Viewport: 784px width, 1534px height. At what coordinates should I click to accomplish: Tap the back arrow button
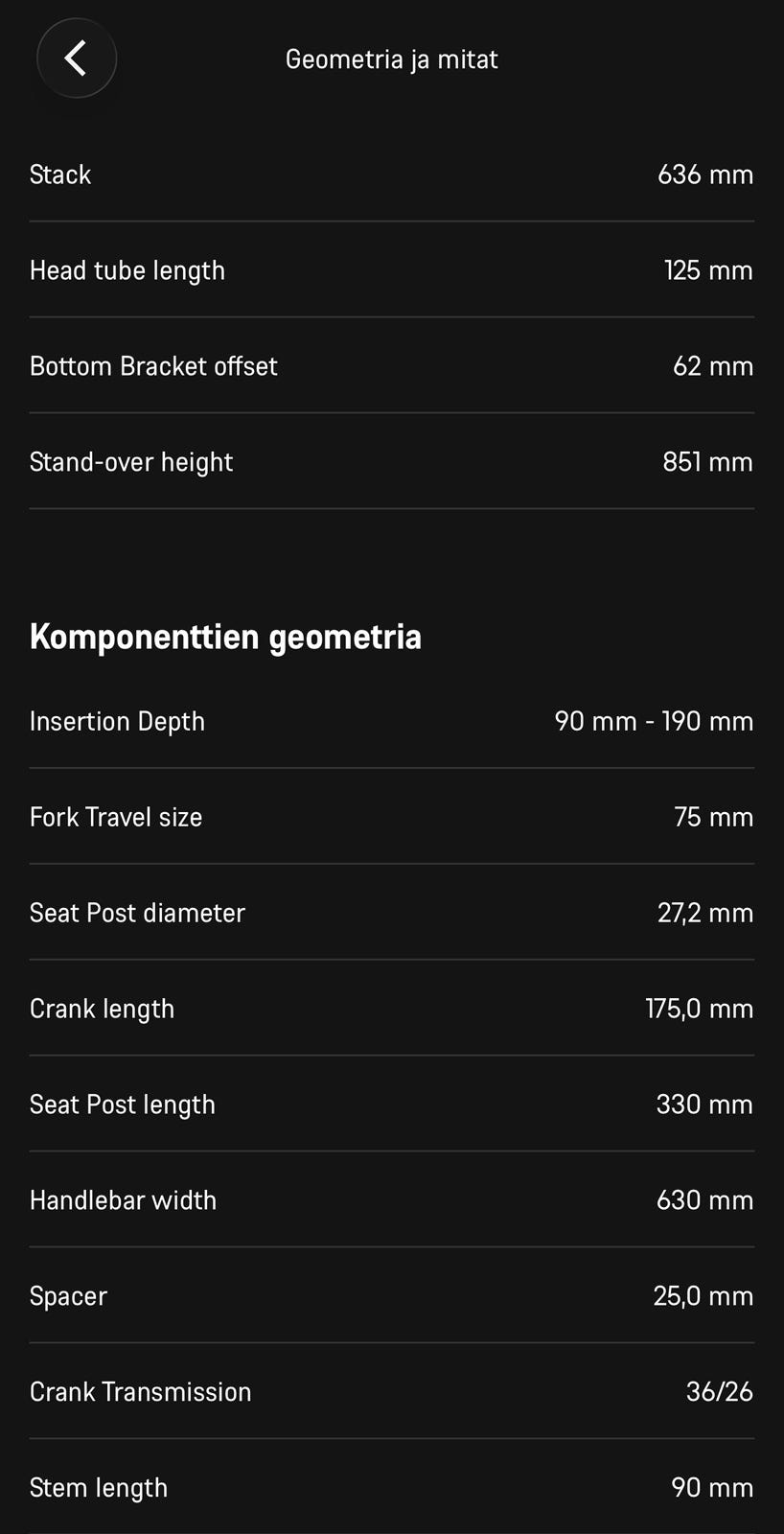pyautogui.click(x=77, y=58)
